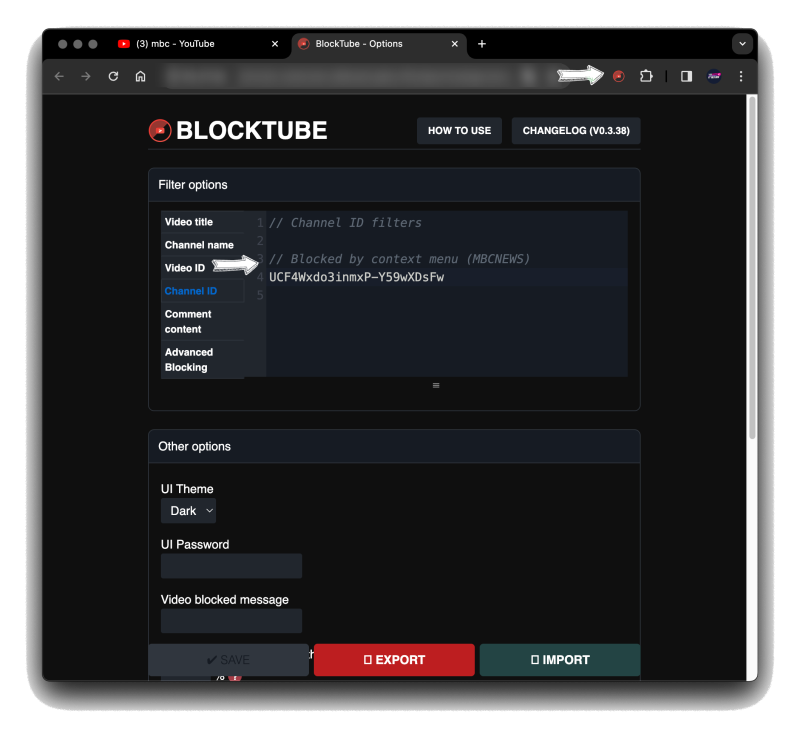Screen dimensions: 800x737
Task: Open a new browser tab with the plus
Action: pyautogui.click(x=482, y=44)
